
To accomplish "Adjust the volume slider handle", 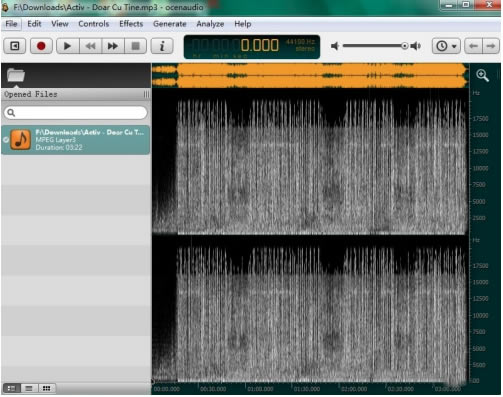I will coord(404,46).
